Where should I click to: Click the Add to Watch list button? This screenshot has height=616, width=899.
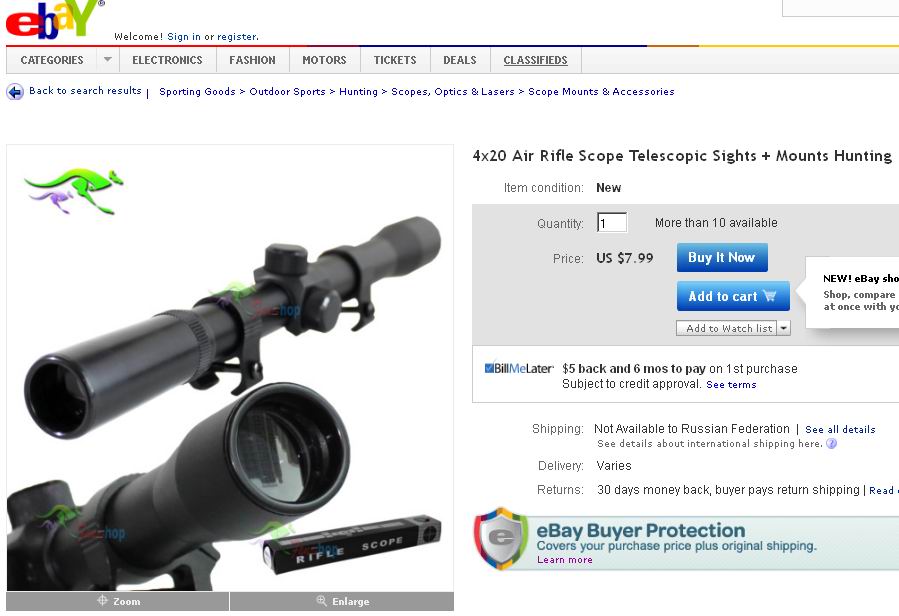point(726,328)
